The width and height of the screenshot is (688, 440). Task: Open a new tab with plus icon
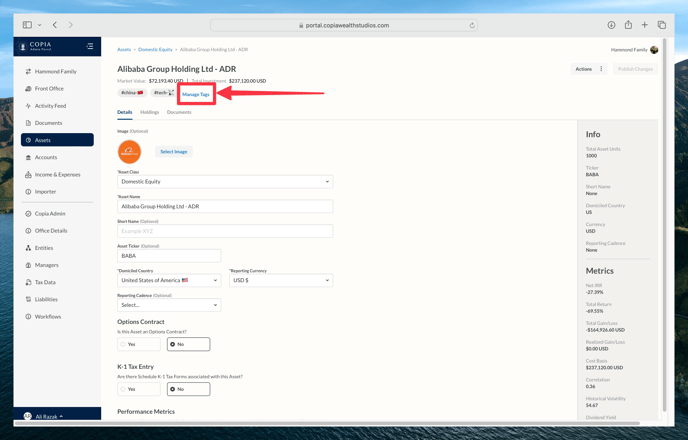point(645,25)
